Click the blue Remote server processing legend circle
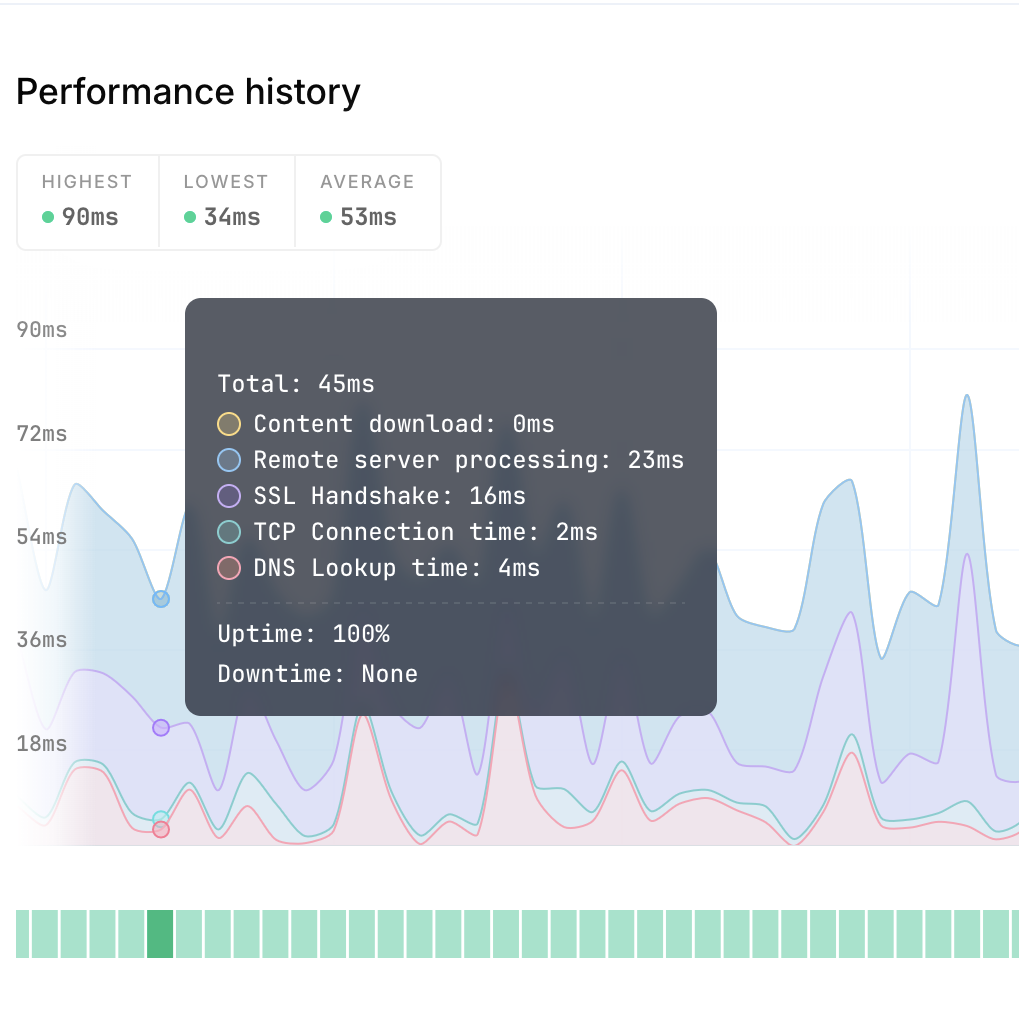Image resolution: width=1019 pixels, height=1018 pixels. tap(229, 460)
